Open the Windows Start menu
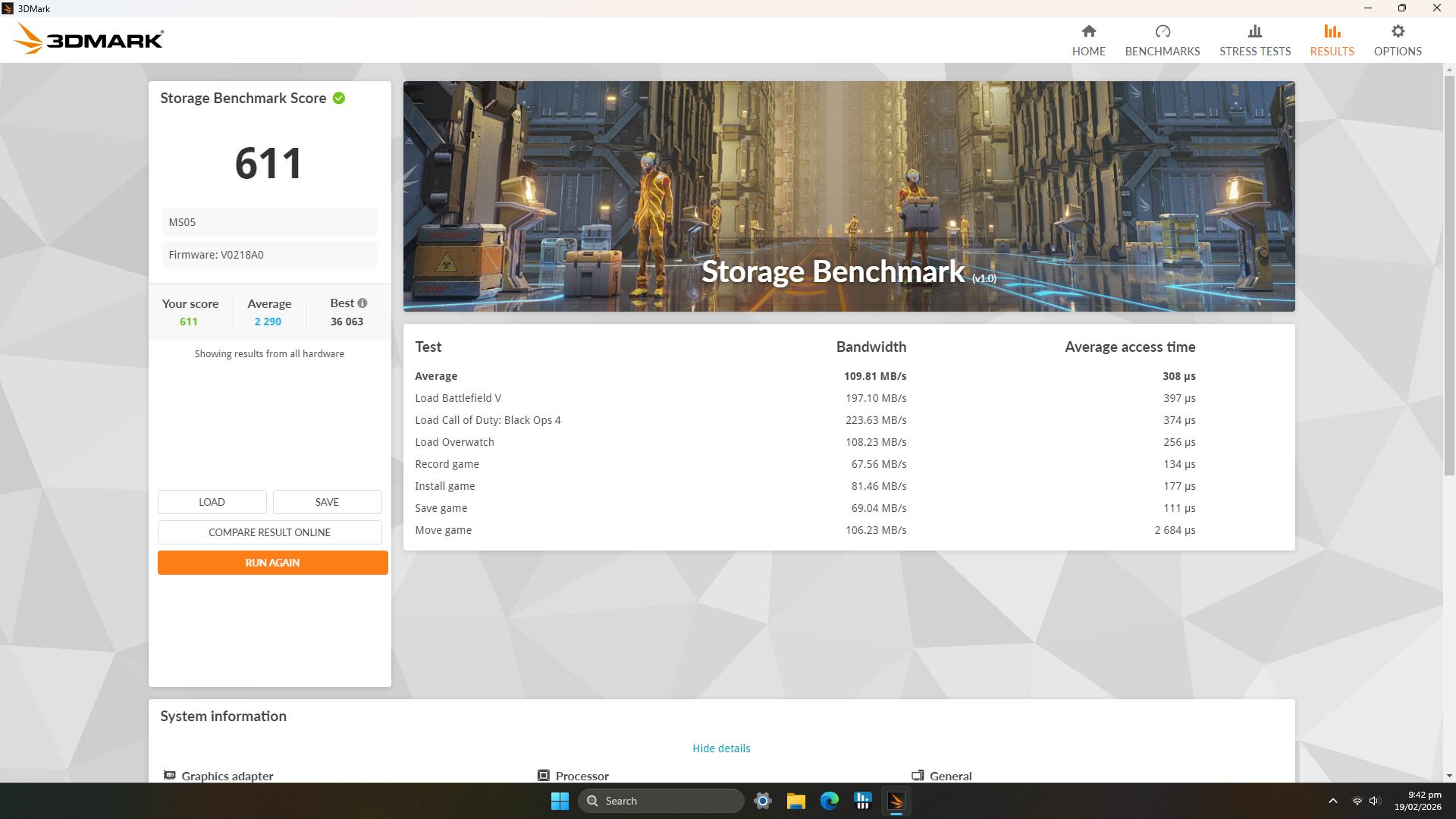 (x=560, y=801)
